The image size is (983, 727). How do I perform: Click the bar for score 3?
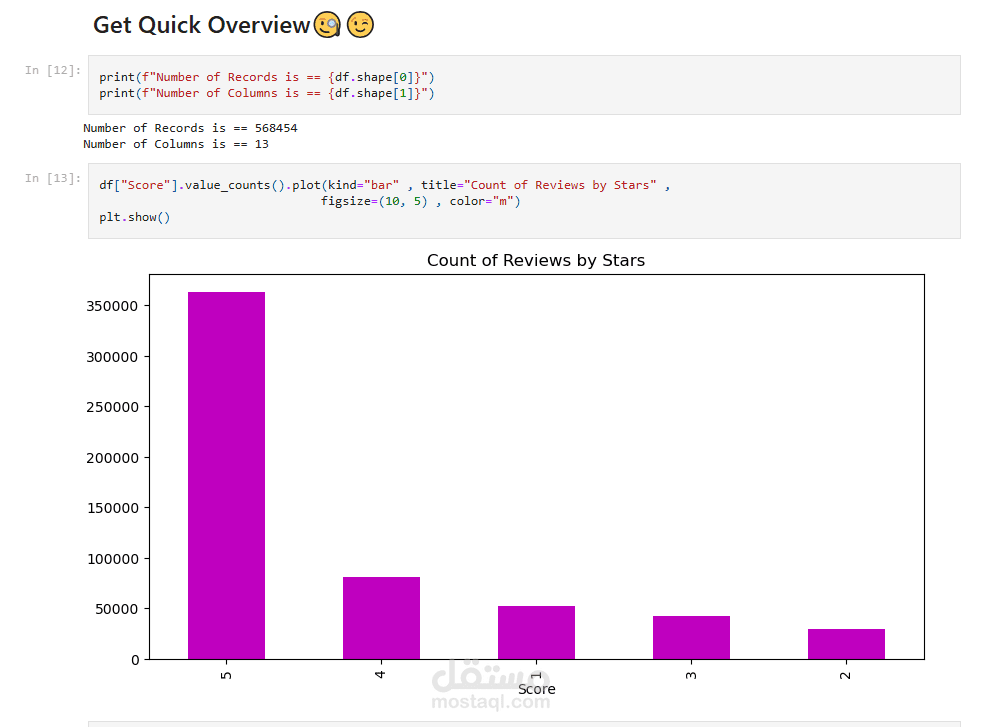(691, 637)
